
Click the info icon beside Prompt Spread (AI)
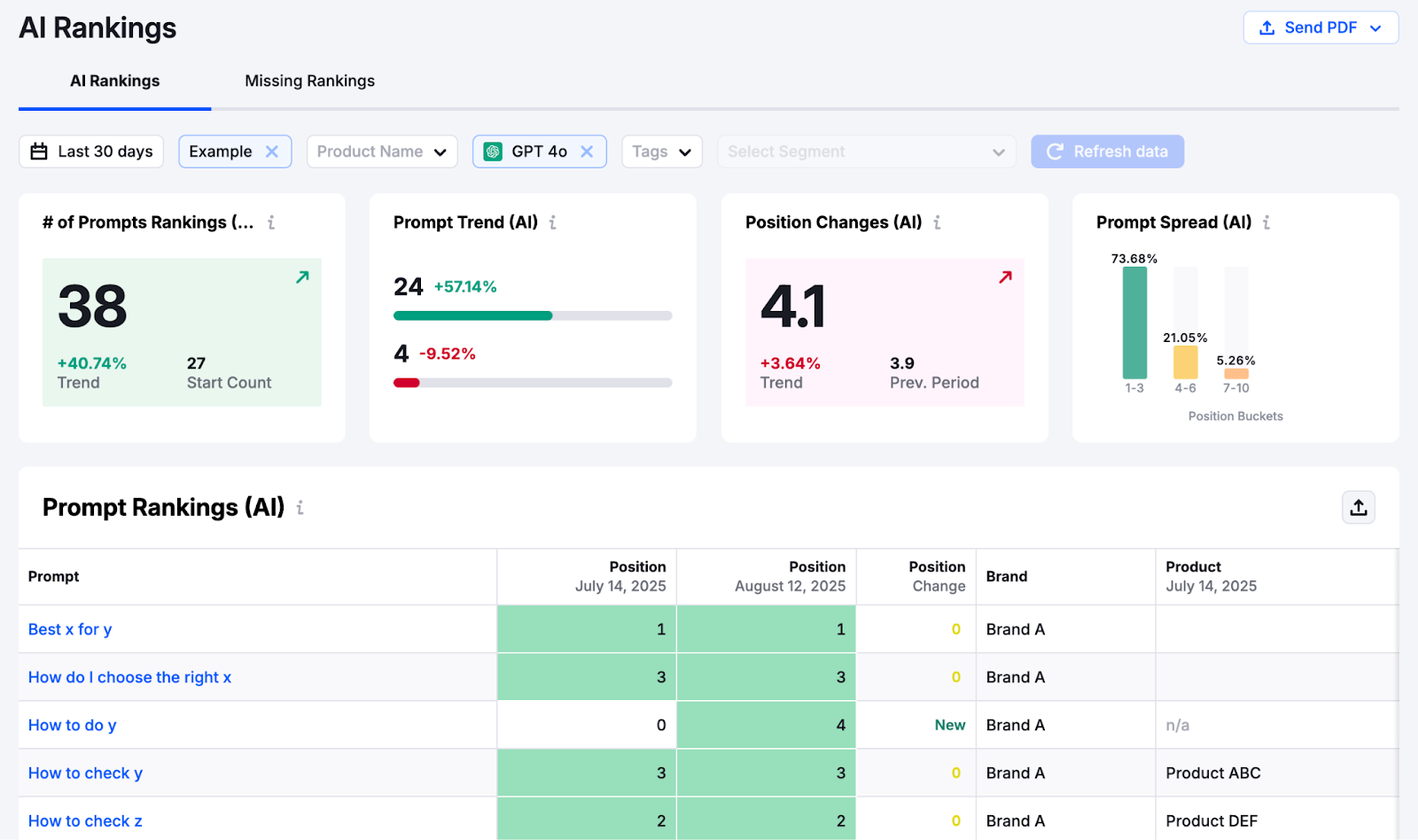1268,223
